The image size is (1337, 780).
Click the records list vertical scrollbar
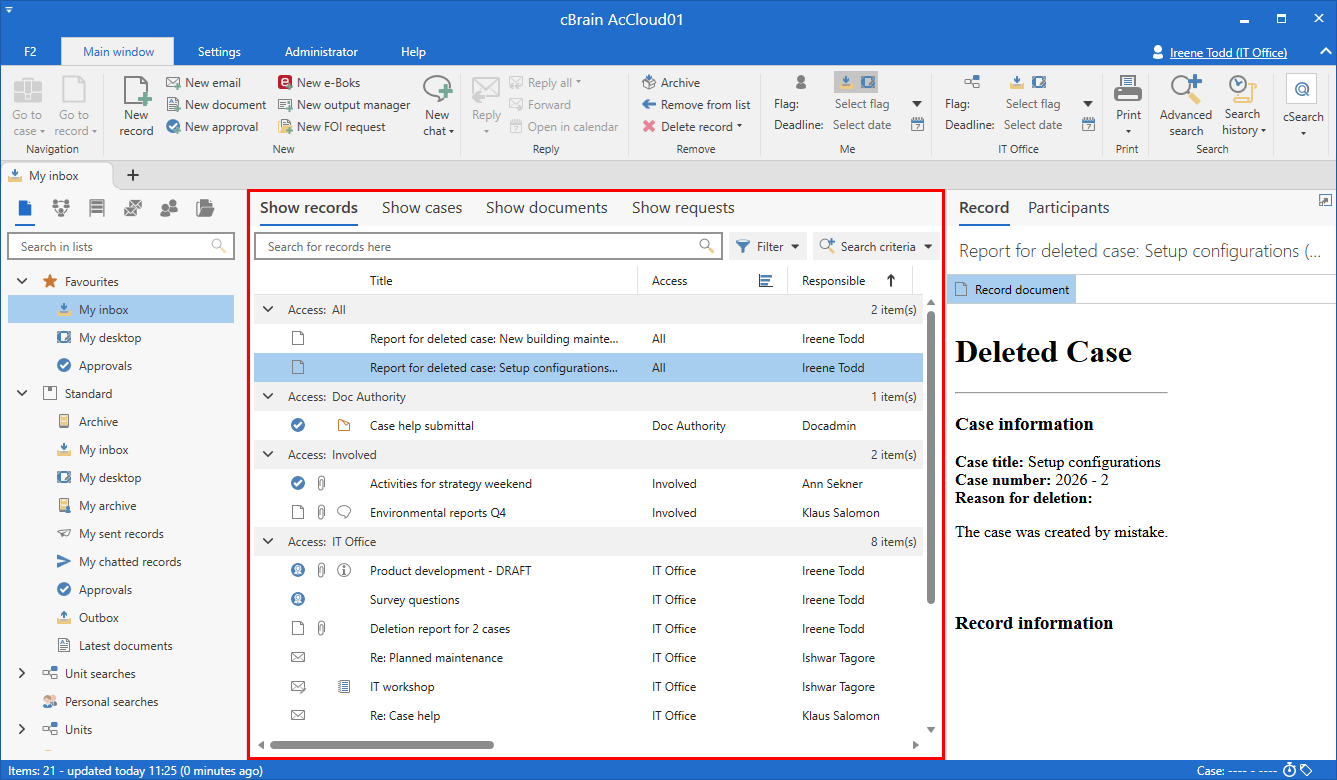(931, 458)
